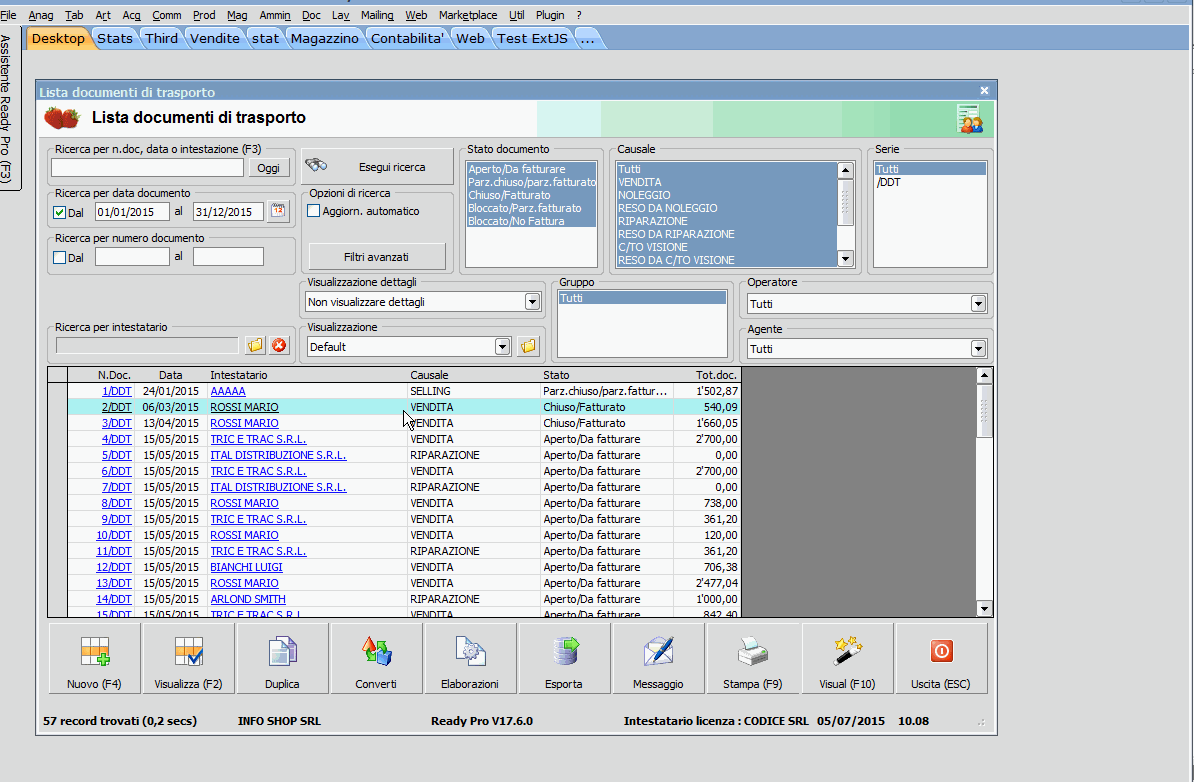Viewport: 1194px width, 782px height.
Task: Toggle the date search Dal checkbox
Action: 59,212
